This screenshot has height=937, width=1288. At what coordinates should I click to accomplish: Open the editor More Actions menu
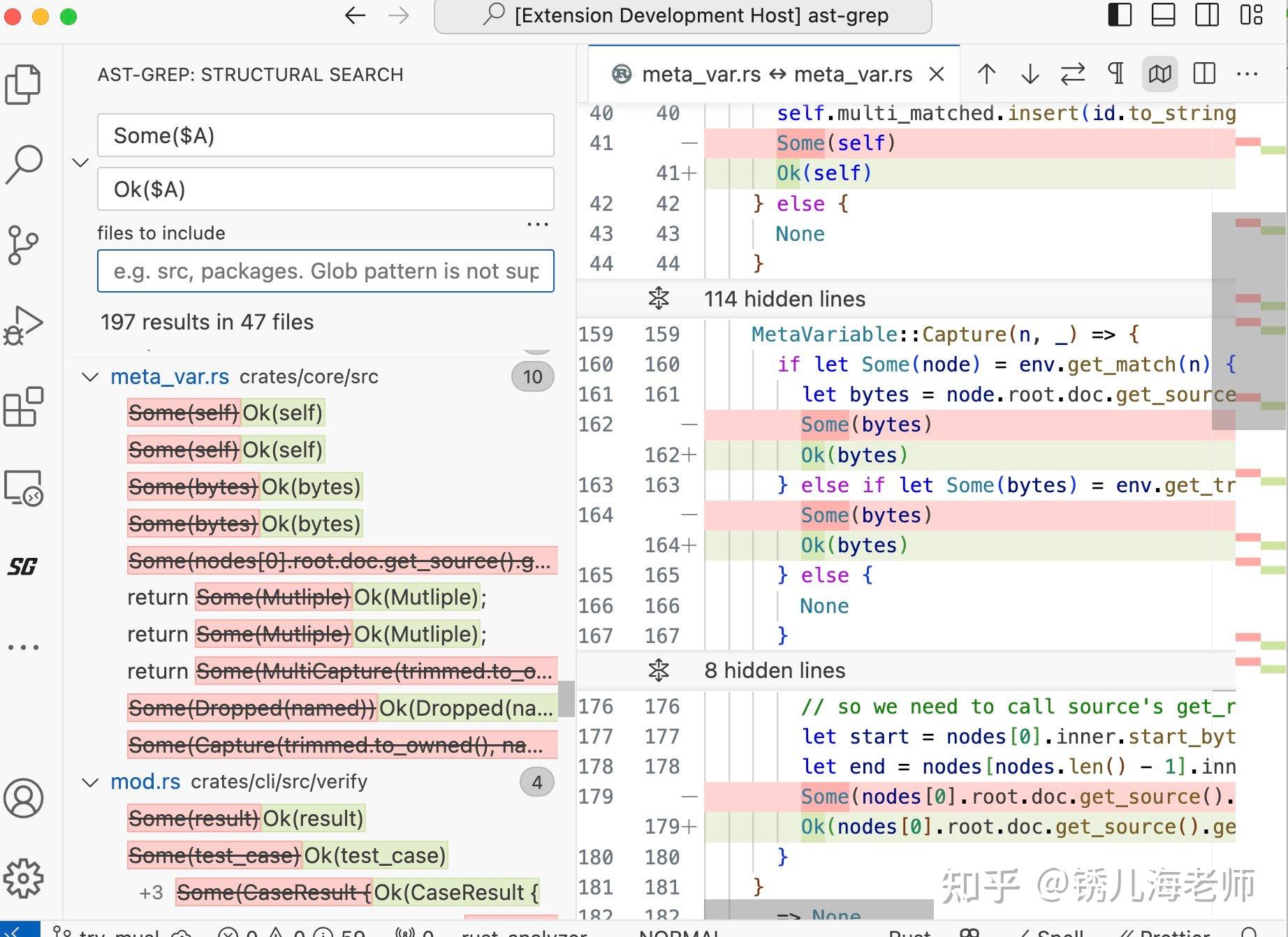1247,74
